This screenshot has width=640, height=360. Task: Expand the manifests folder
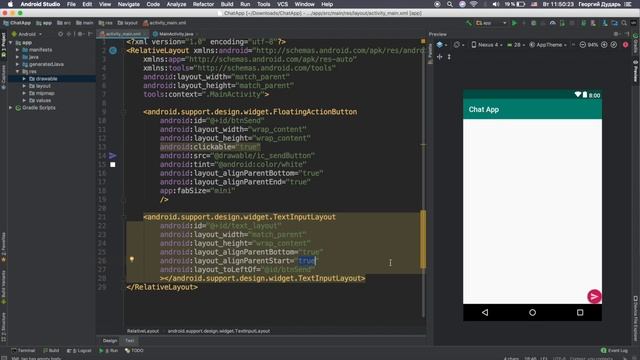[x=18, y=50]
